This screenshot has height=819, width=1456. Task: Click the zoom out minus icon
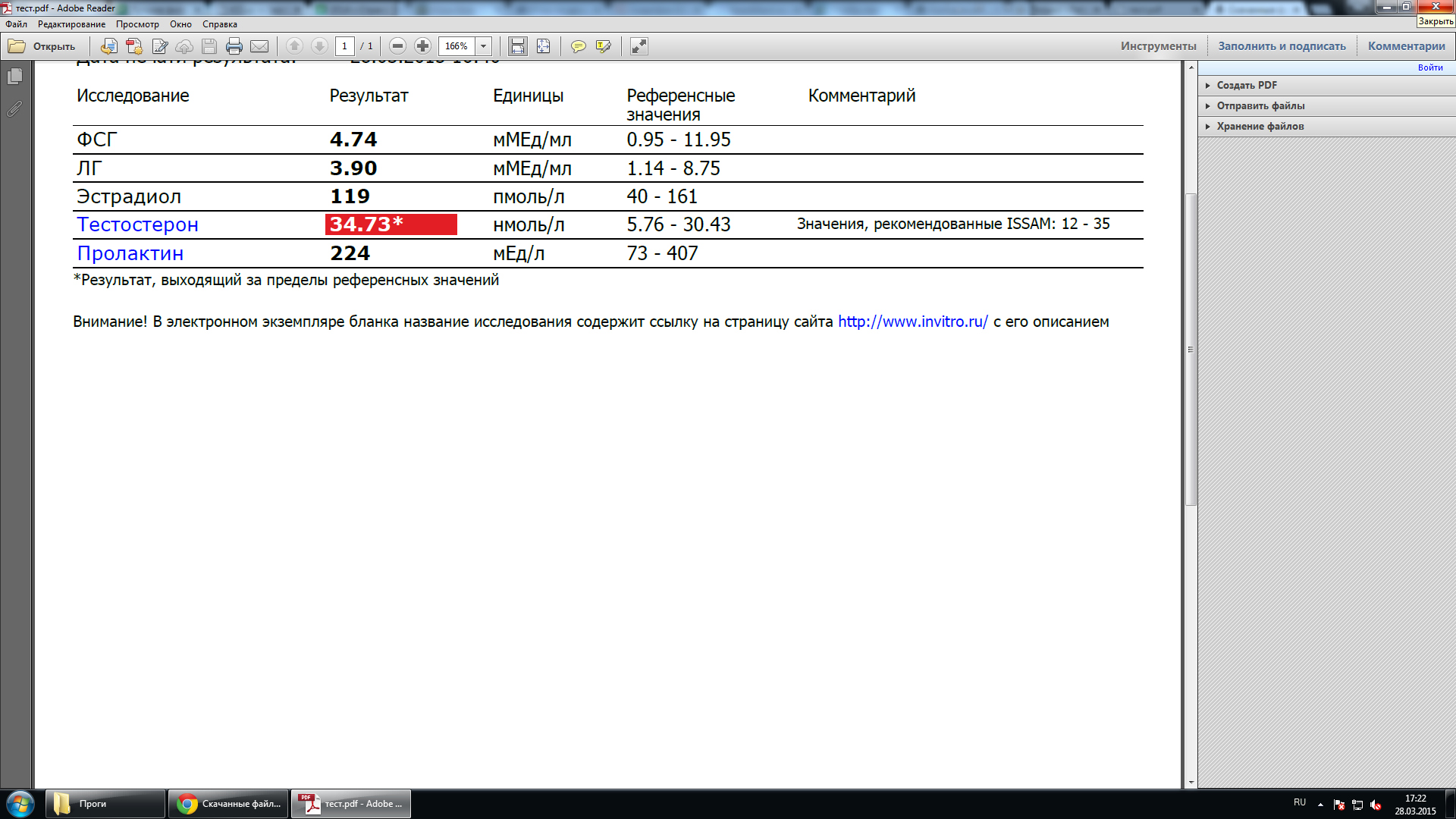(397, 46)
